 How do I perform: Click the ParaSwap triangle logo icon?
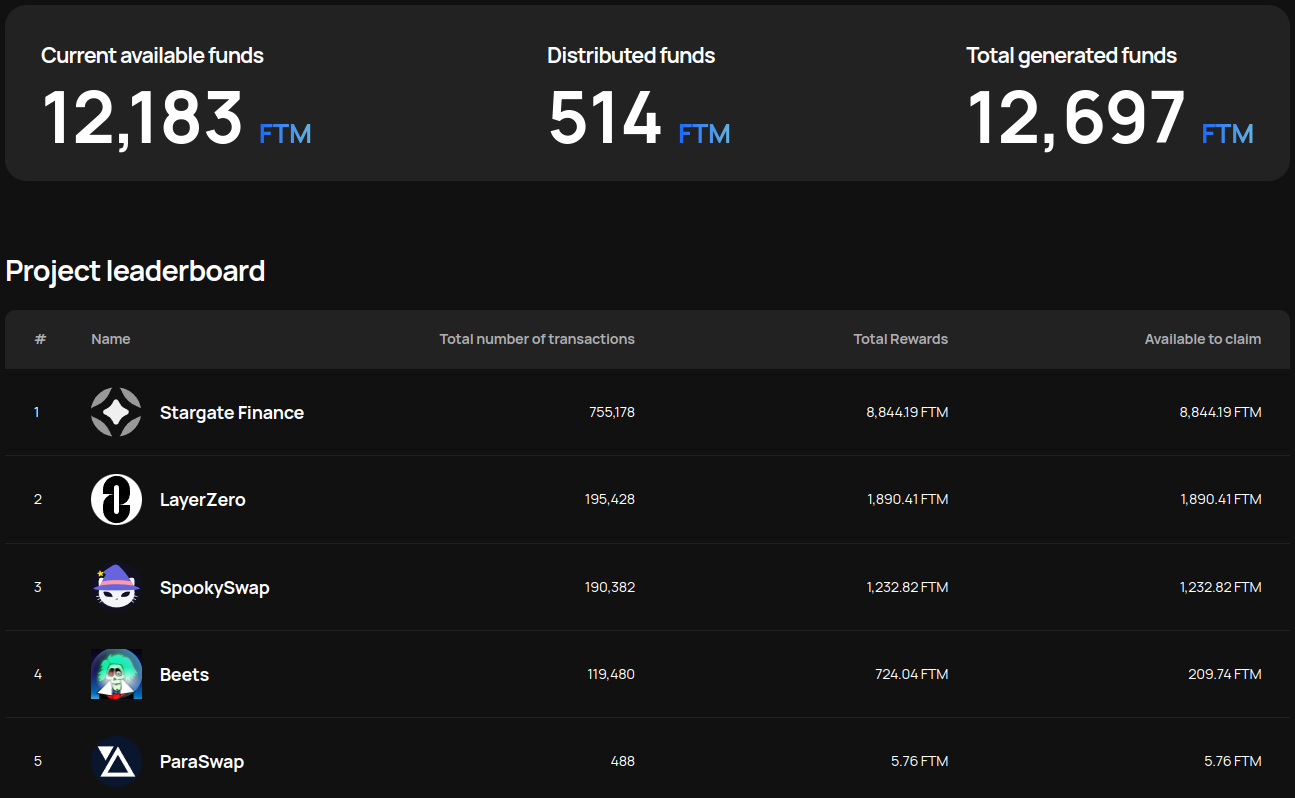[116, 761]
